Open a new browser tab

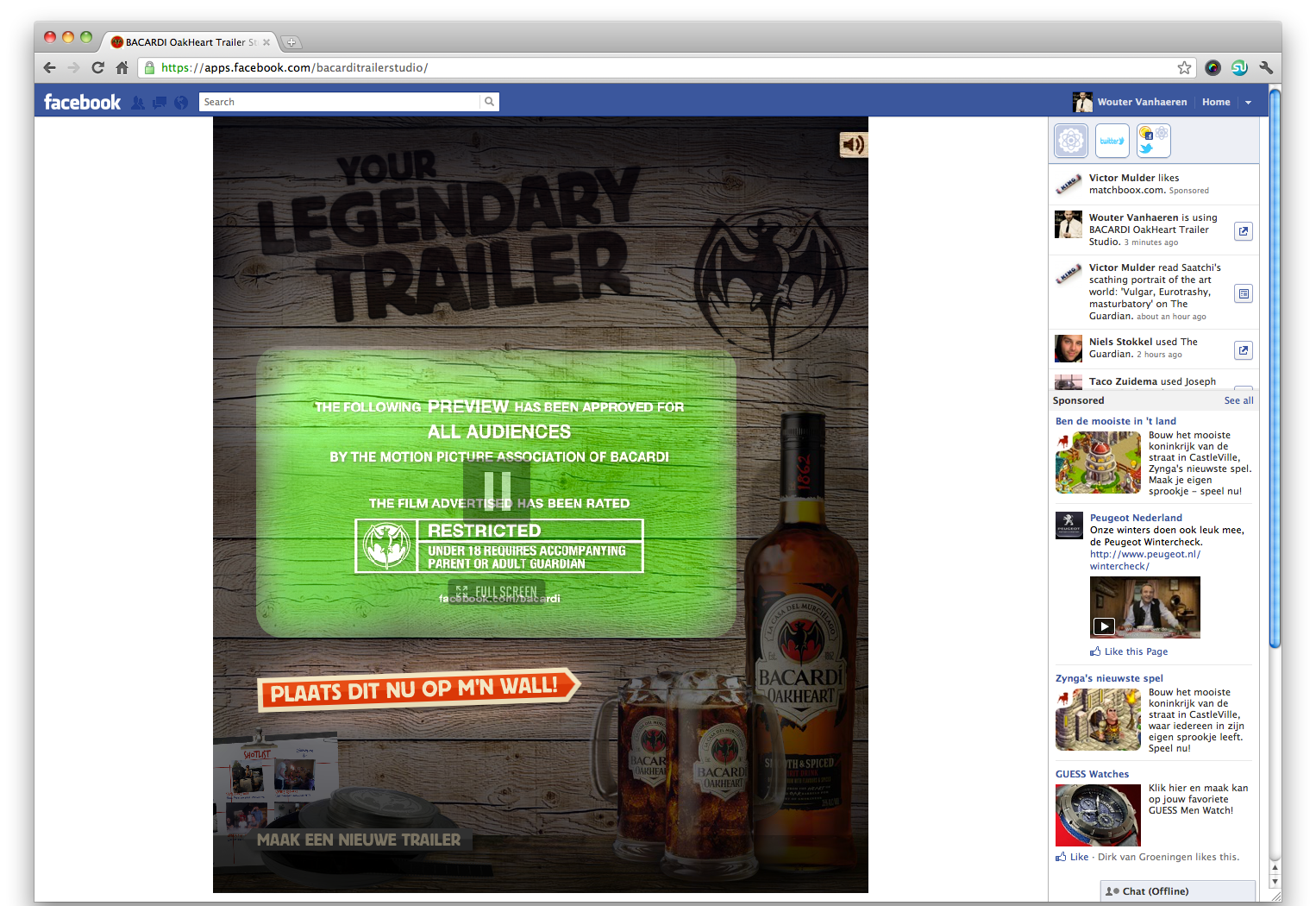(x=291, y=42)
